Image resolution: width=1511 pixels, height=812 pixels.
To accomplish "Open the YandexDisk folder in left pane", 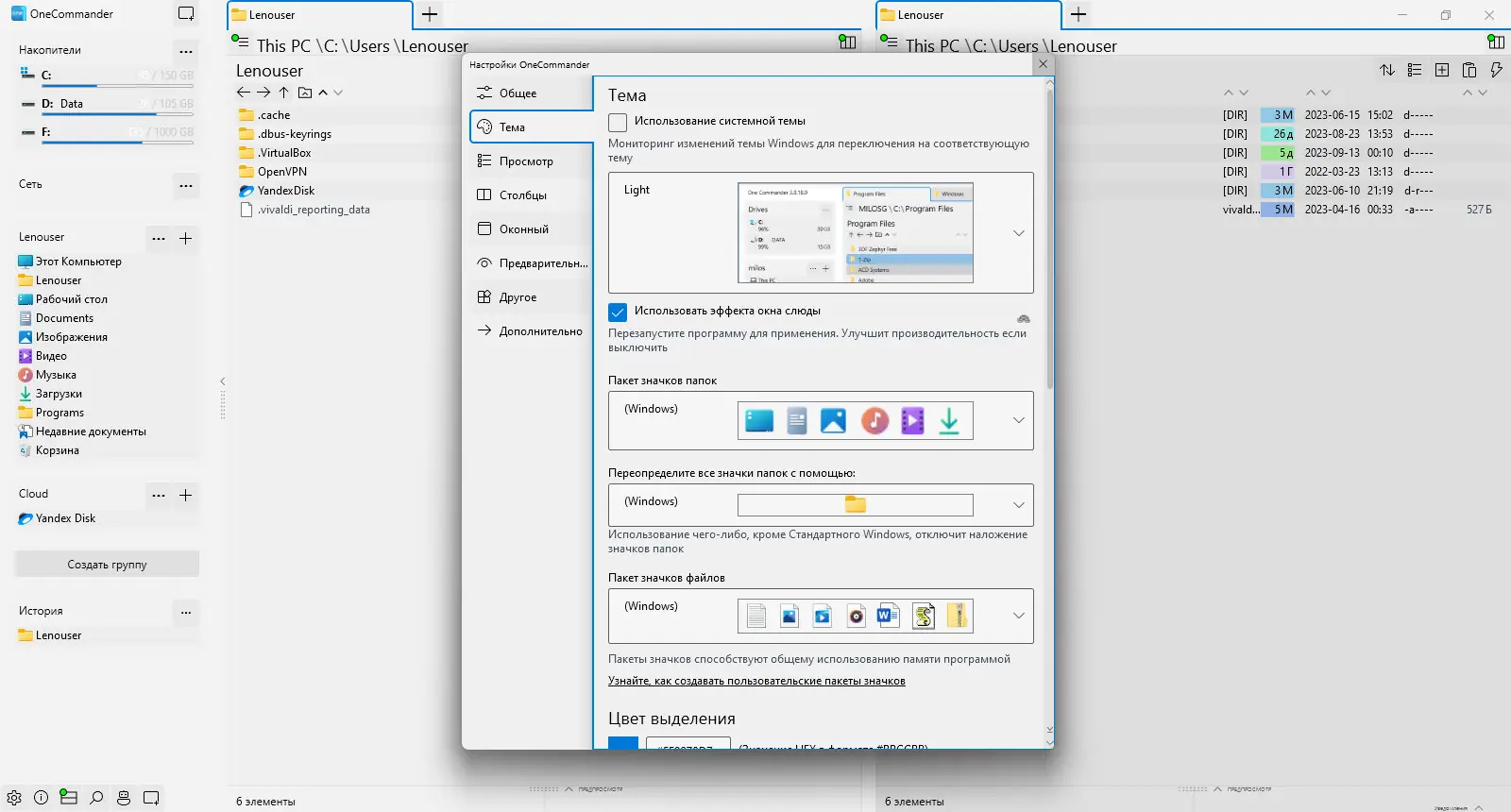I will (286, 191).
